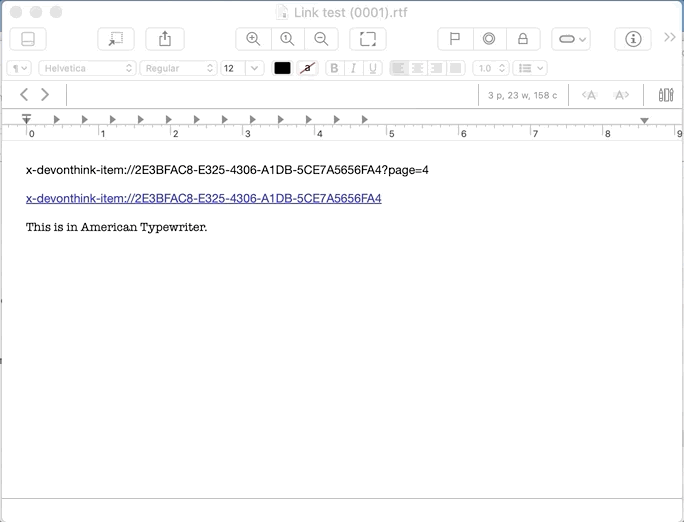Open the text background color swatch
684x522 pixels.
point(308,68)
